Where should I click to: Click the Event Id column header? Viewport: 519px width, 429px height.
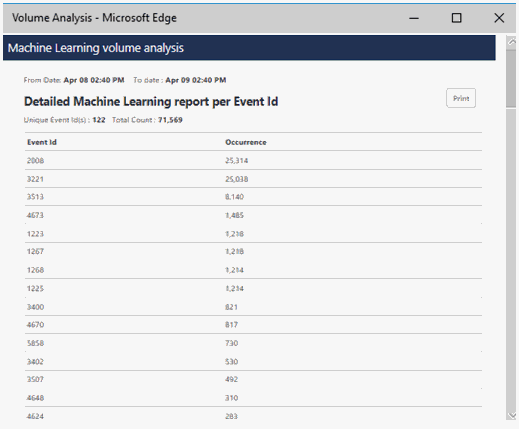pyautogui.click(x=42, y=142)
